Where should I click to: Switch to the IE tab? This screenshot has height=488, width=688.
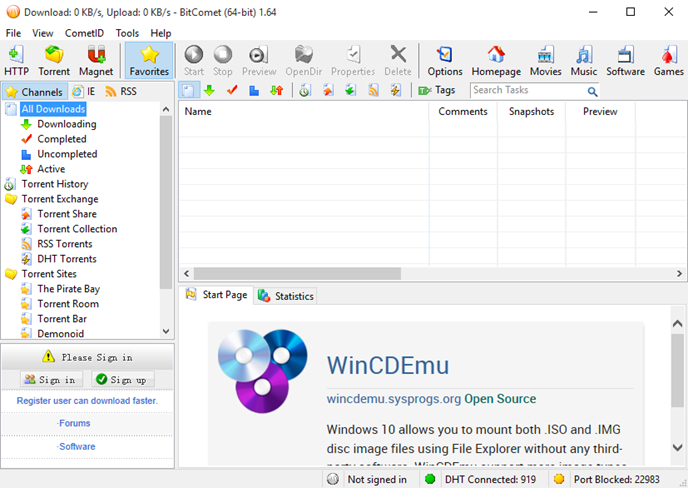click(84, 91)
